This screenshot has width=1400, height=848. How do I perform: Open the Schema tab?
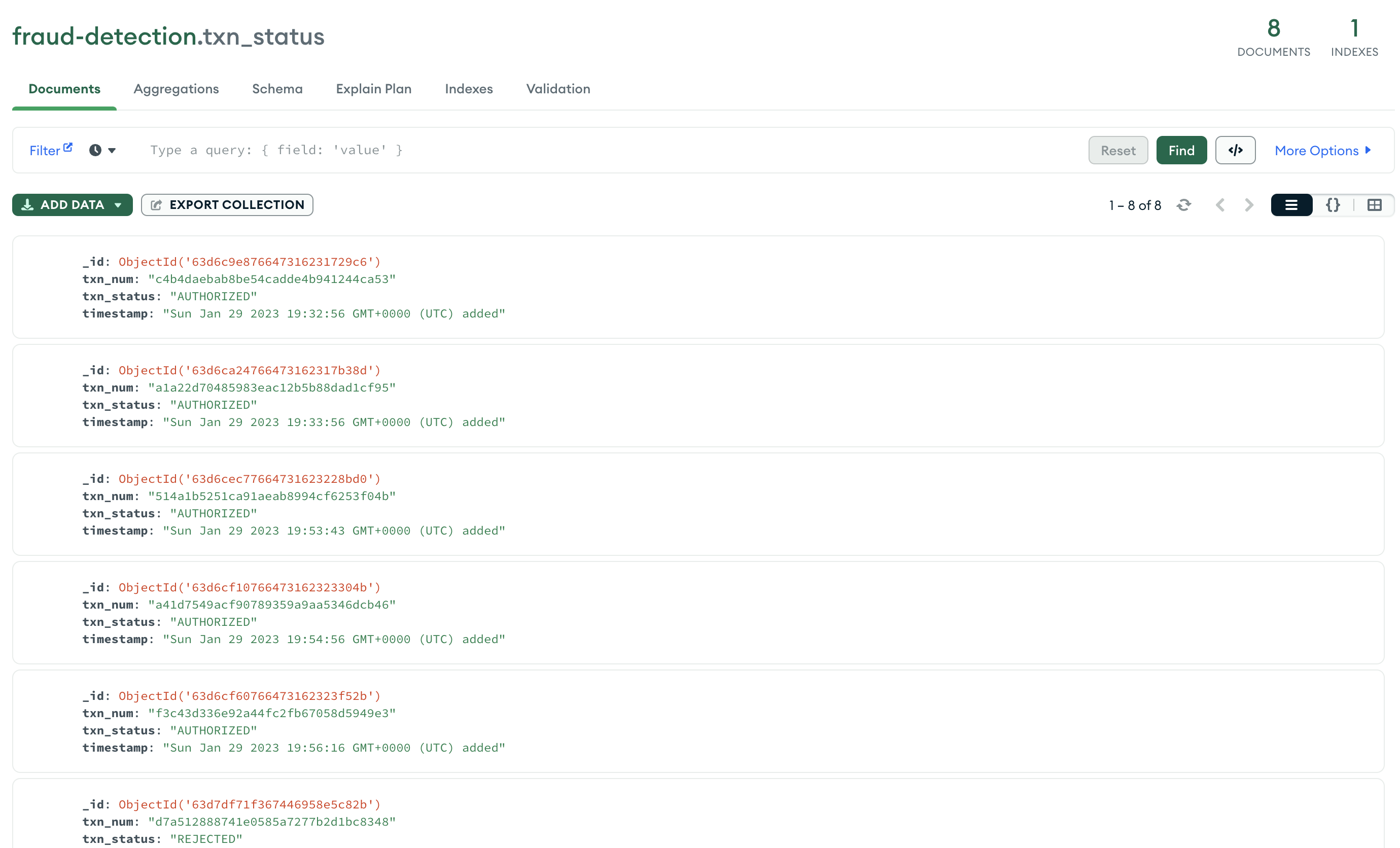coord(277,89)
